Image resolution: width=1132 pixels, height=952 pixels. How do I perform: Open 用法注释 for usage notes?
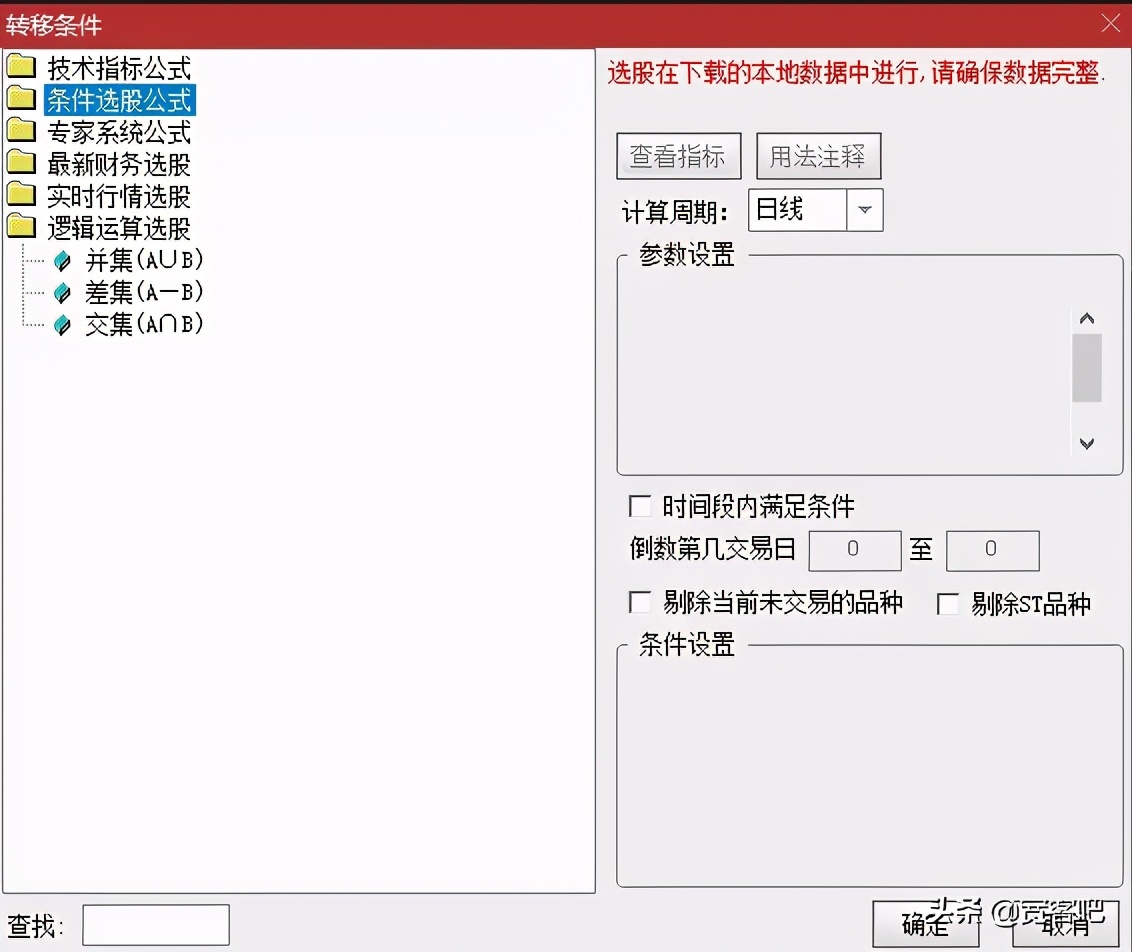click(818, 156)
